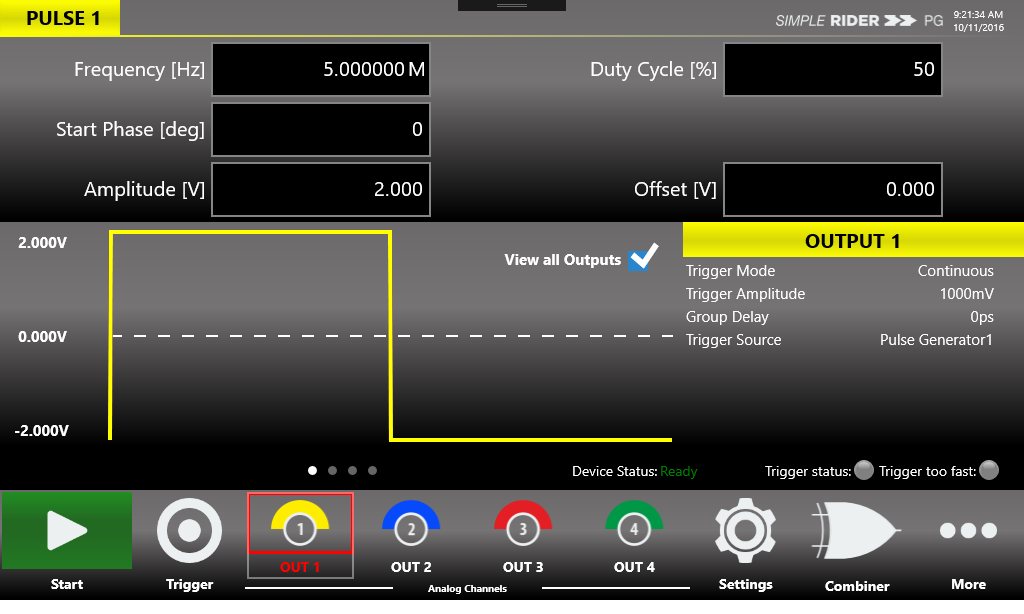Expand the top pull-down handle
The height and width of the screenshot is (614, 1024).
[x=511, y=6]
